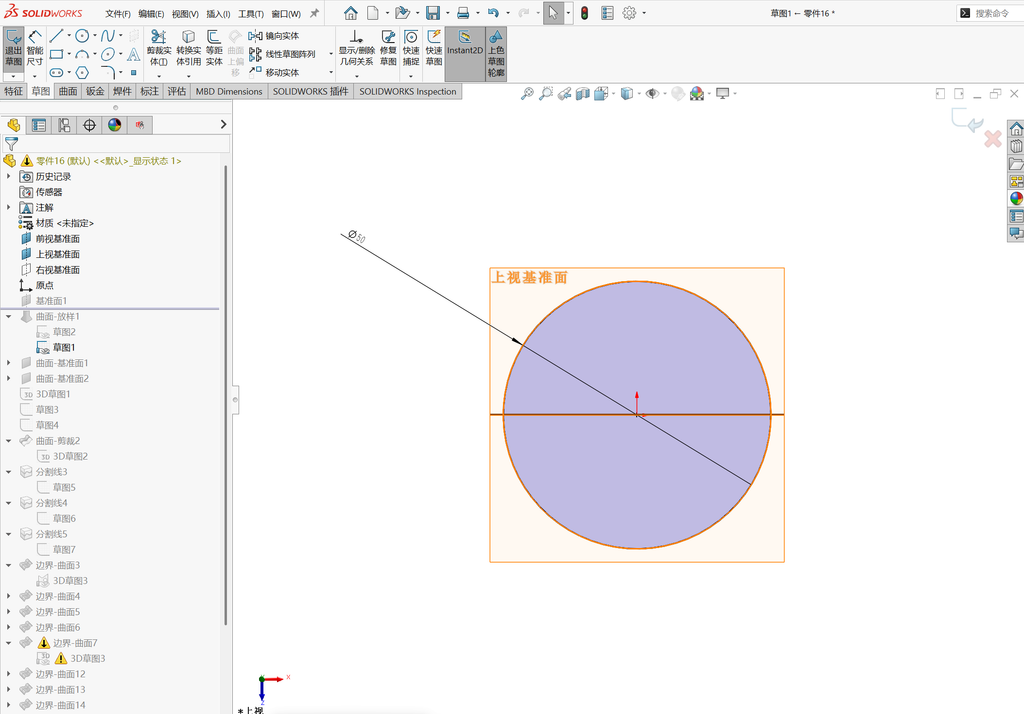Screen dimensions: 1024x714
Task: Click Zoom to Fit icon
Action: (x=527, y=94)
